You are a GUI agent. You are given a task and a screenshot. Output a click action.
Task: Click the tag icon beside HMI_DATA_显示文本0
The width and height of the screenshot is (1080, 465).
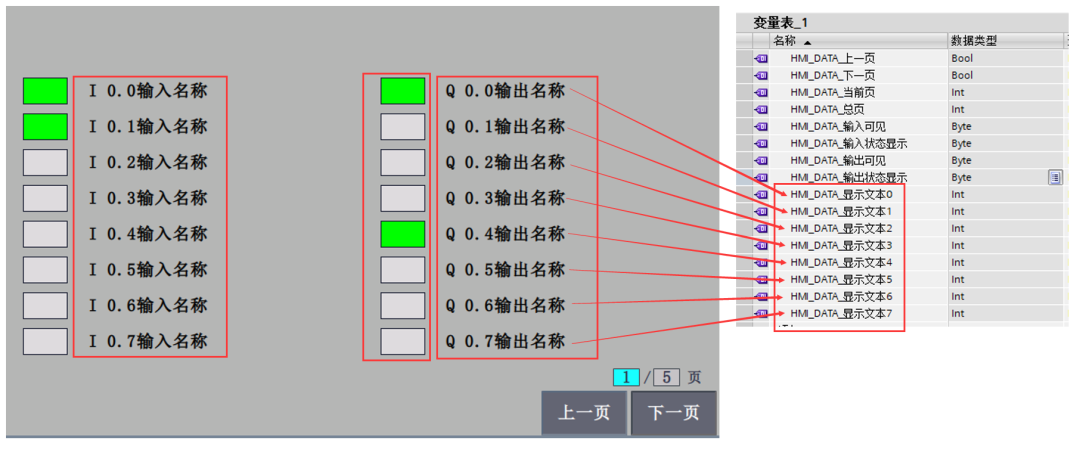pos(761,194)
